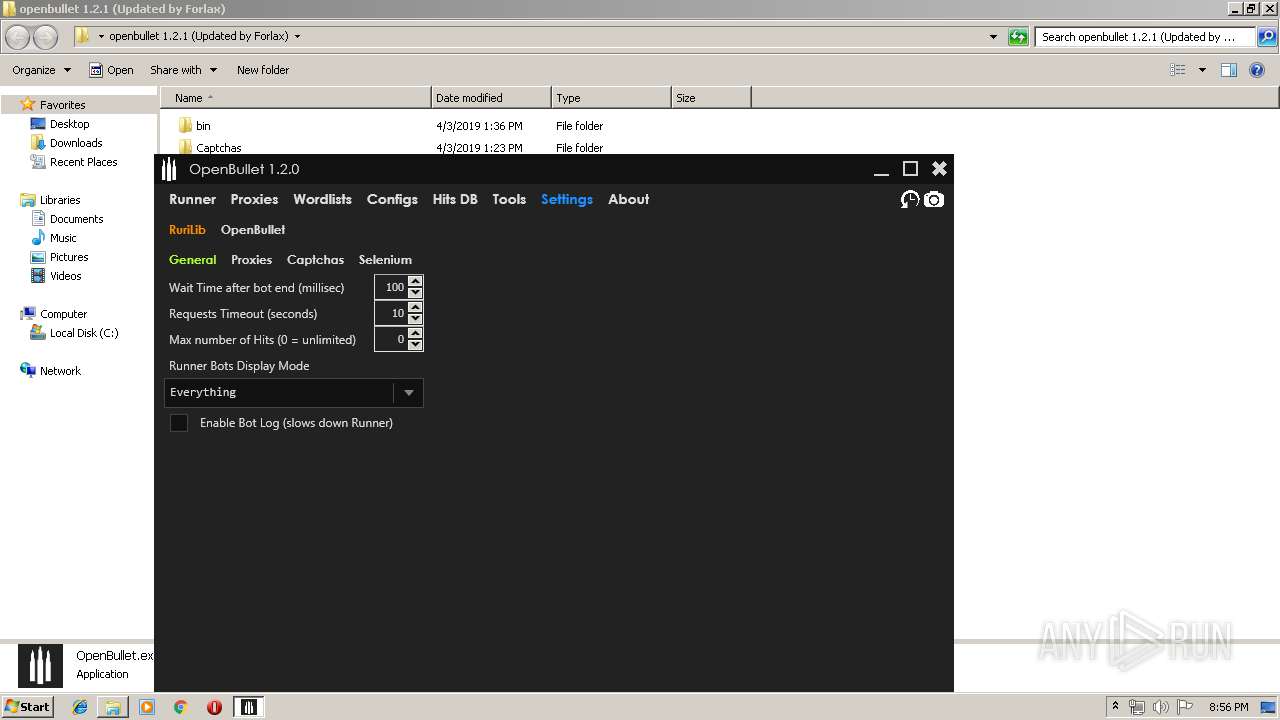Enable the Bot Log checkbox

coord(179,423)
